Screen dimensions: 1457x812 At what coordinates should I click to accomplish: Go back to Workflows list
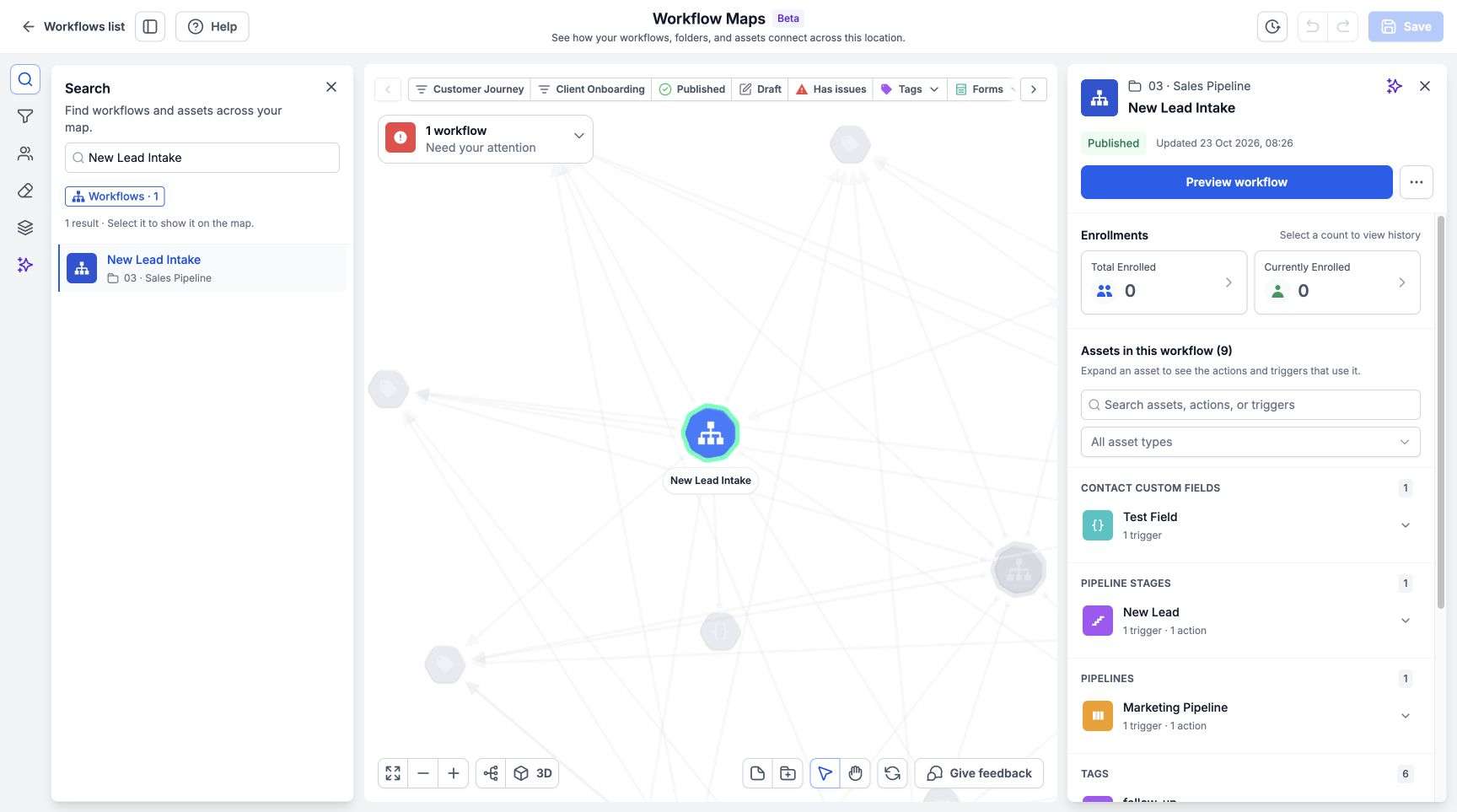point(73,26)
